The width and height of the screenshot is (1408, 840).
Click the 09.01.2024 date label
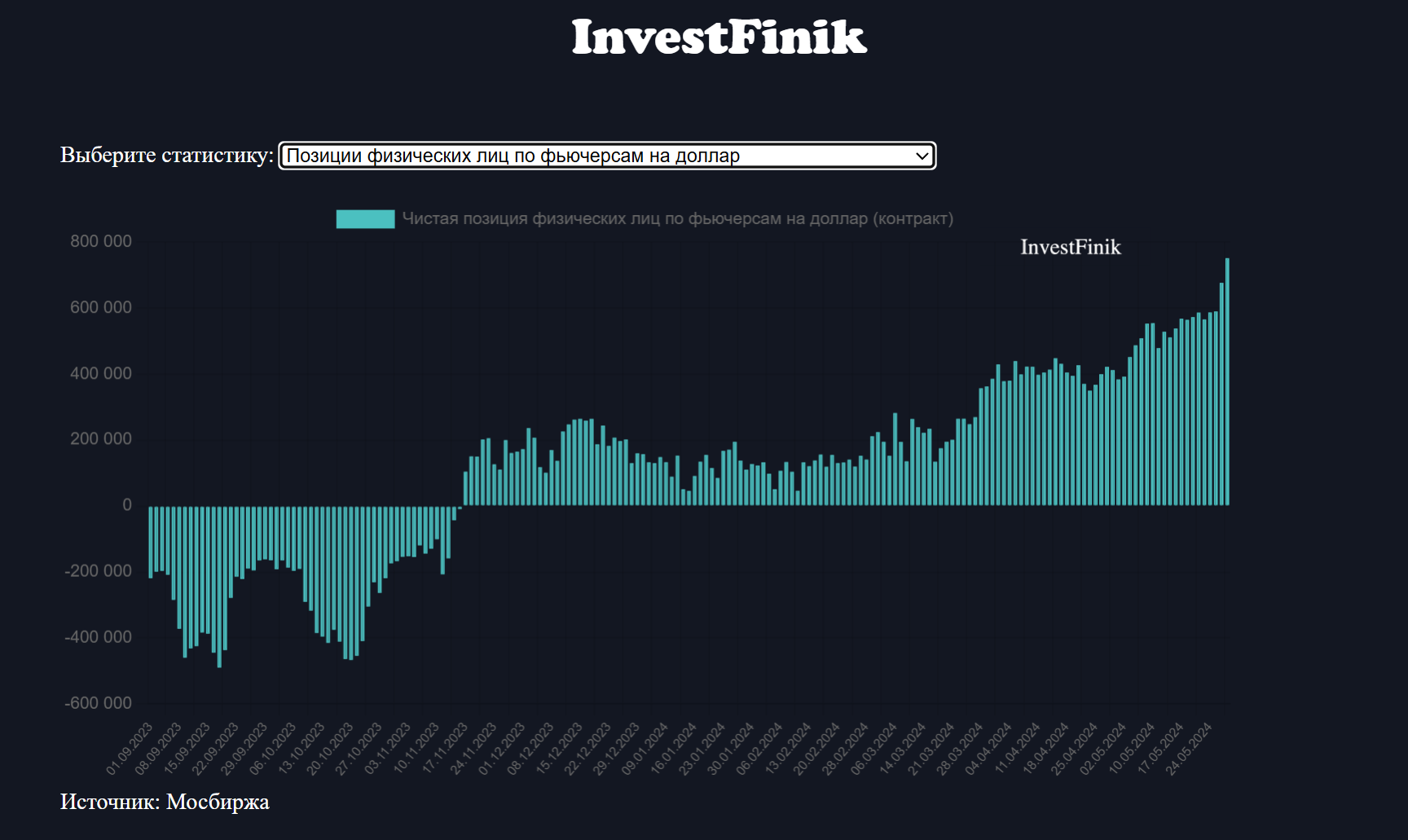point(645,748)
